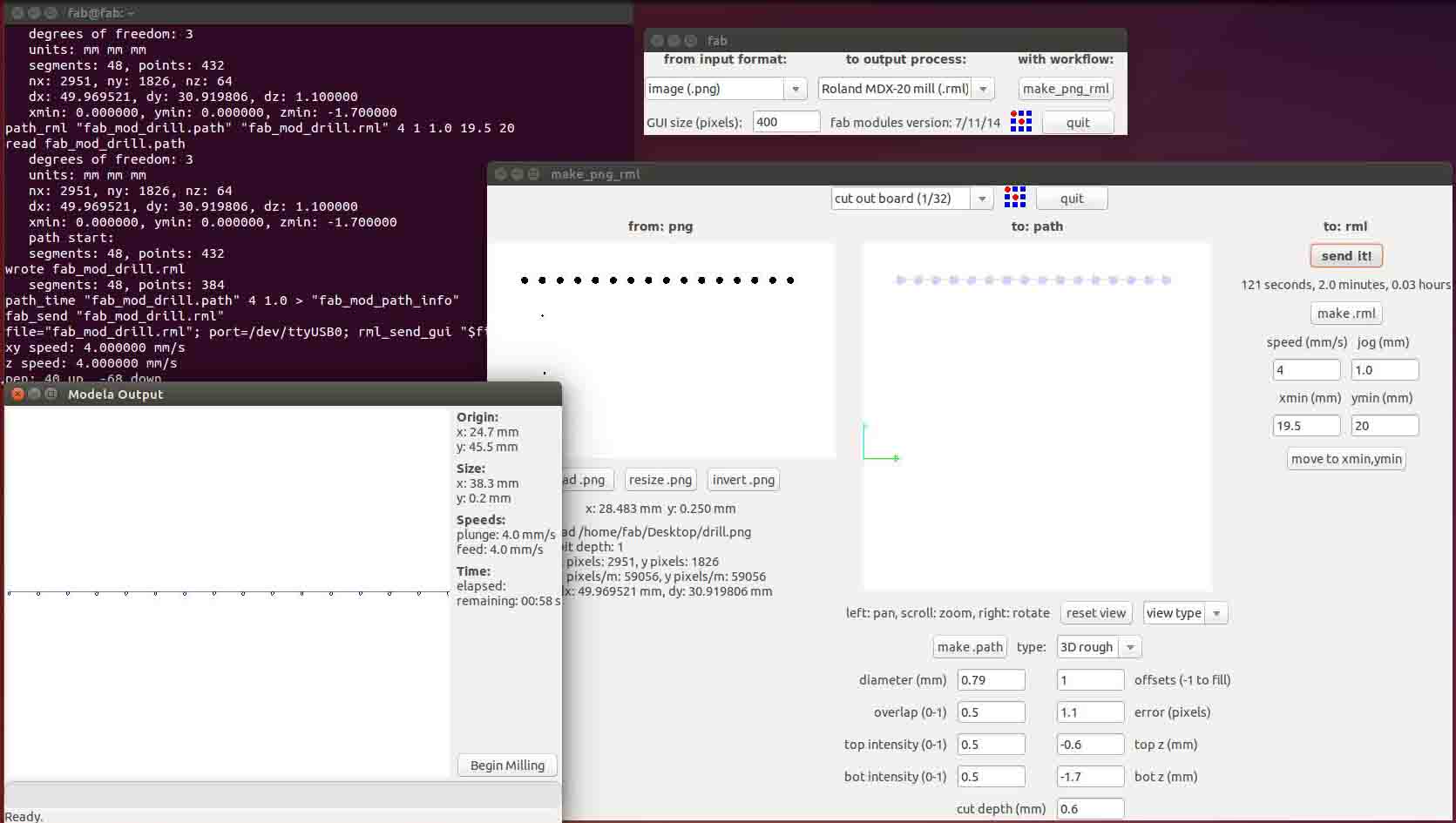Edit the jog (mm) field

click(1385, 370)
